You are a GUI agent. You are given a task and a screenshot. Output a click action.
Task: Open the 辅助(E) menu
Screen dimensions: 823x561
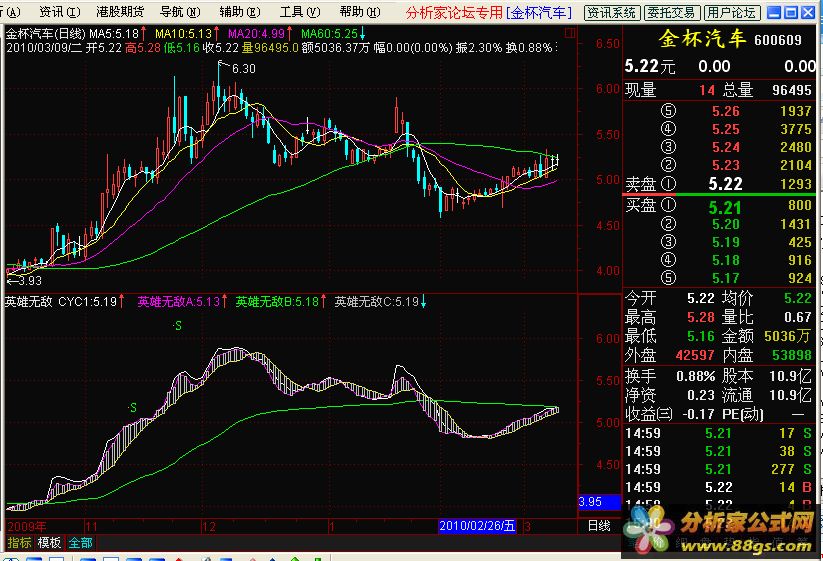pos(240,12)
